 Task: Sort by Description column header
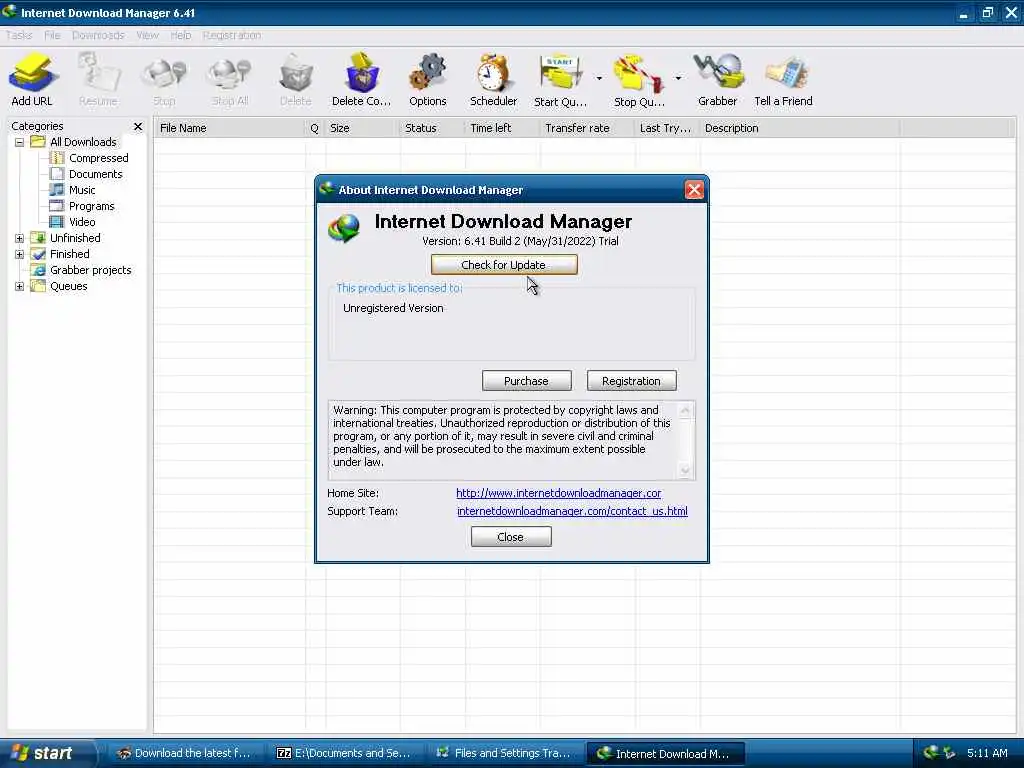[x=799, y=128]
